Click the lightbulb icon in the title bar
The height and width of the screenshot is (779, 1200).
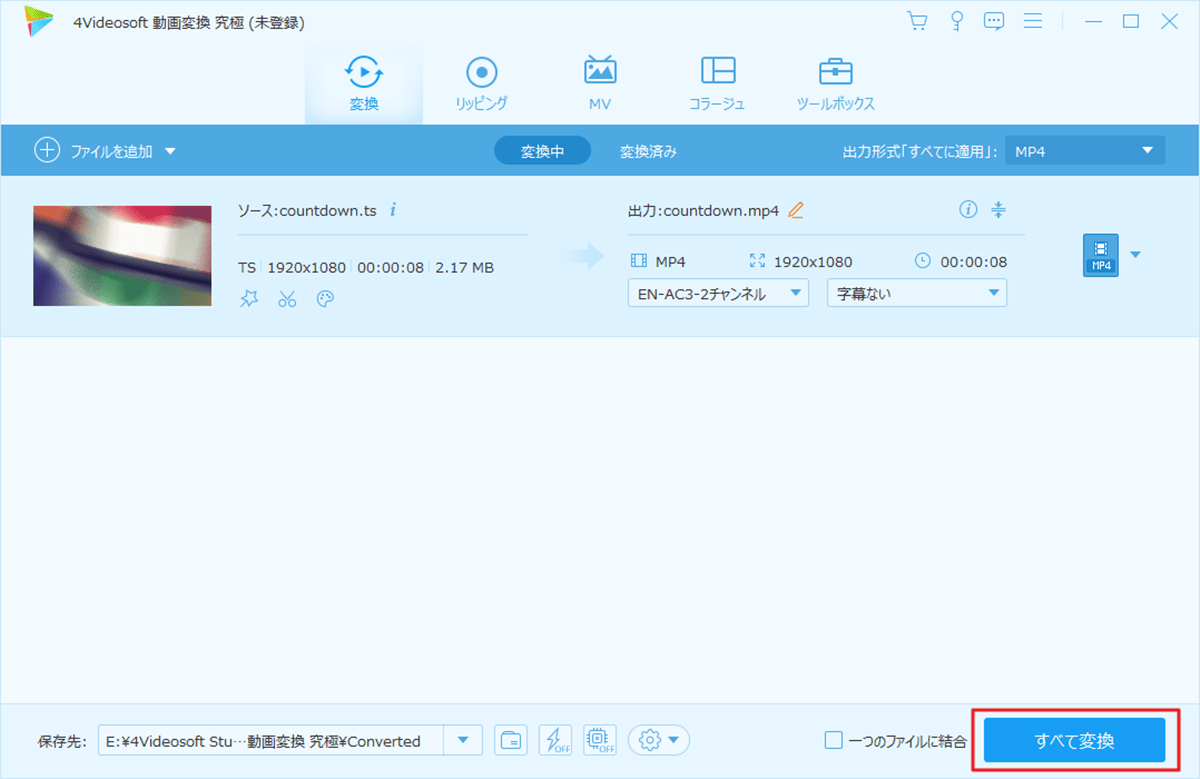(957, 20)
